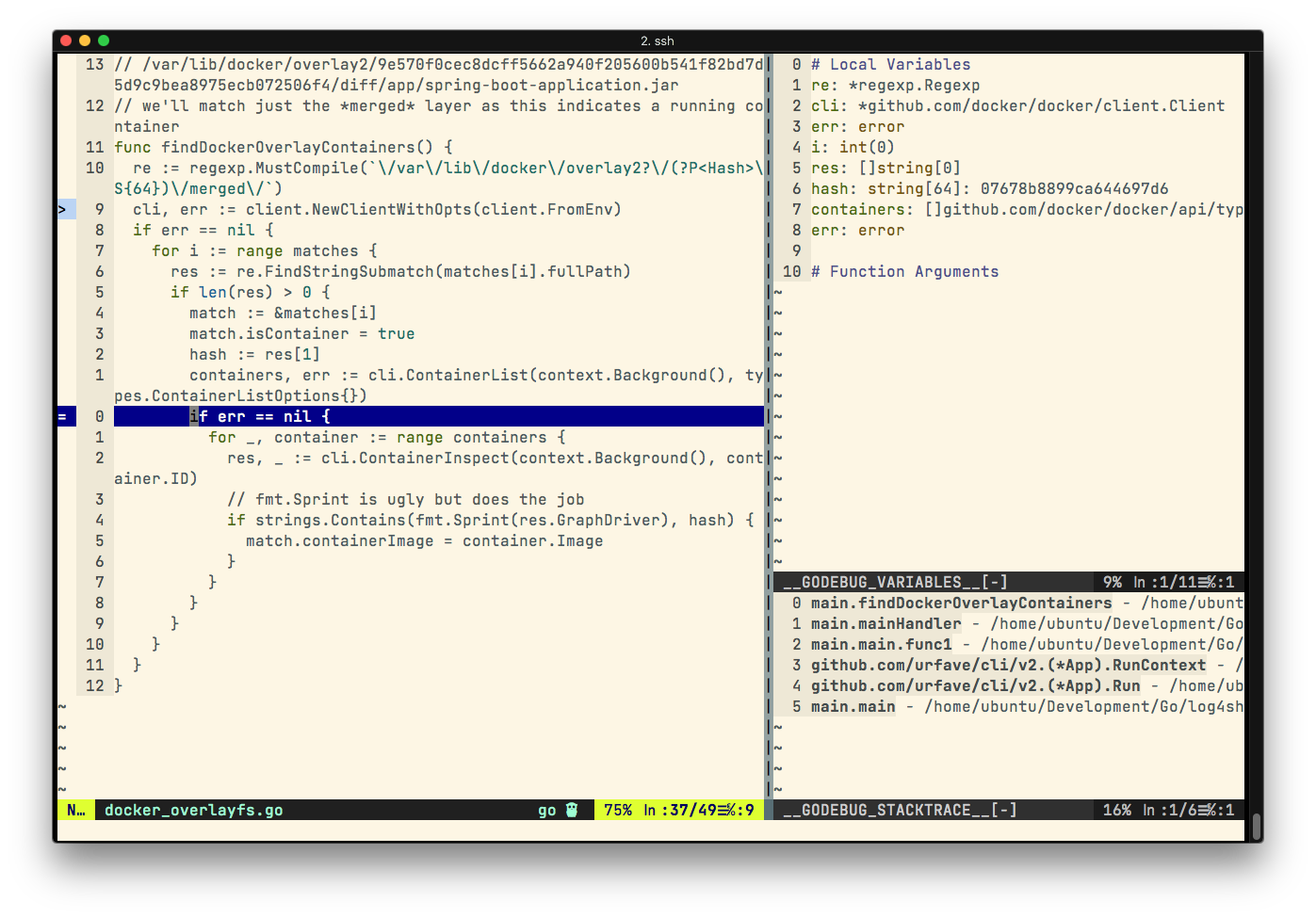The width and height of the screenshot is (1316, 918).
Task: Click the '2. ssh' window title
Action: click(x=658, y=40)
